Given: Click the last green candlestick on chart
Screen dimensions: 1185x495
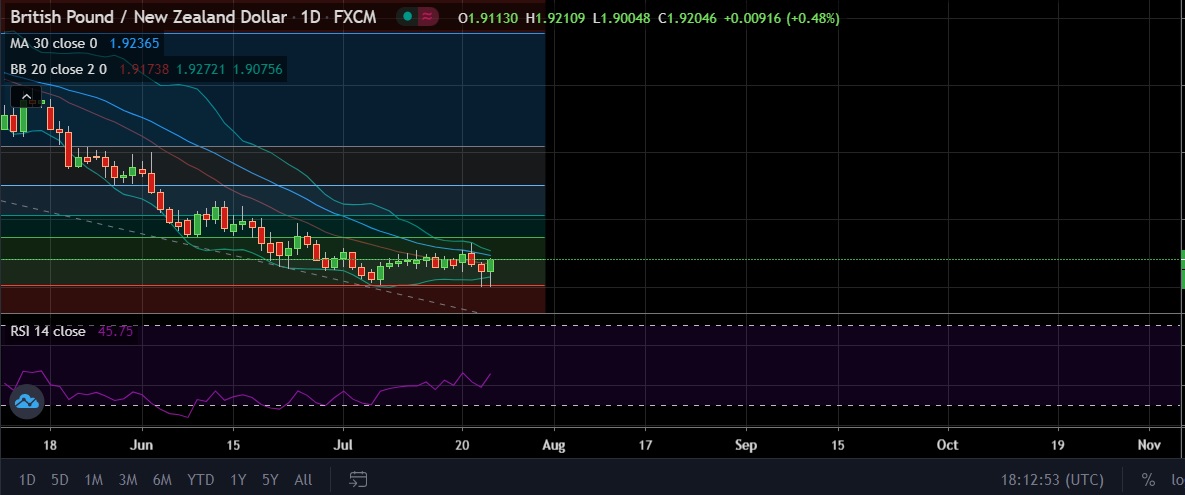Looking at the screenshot, I should click(490, 266).
